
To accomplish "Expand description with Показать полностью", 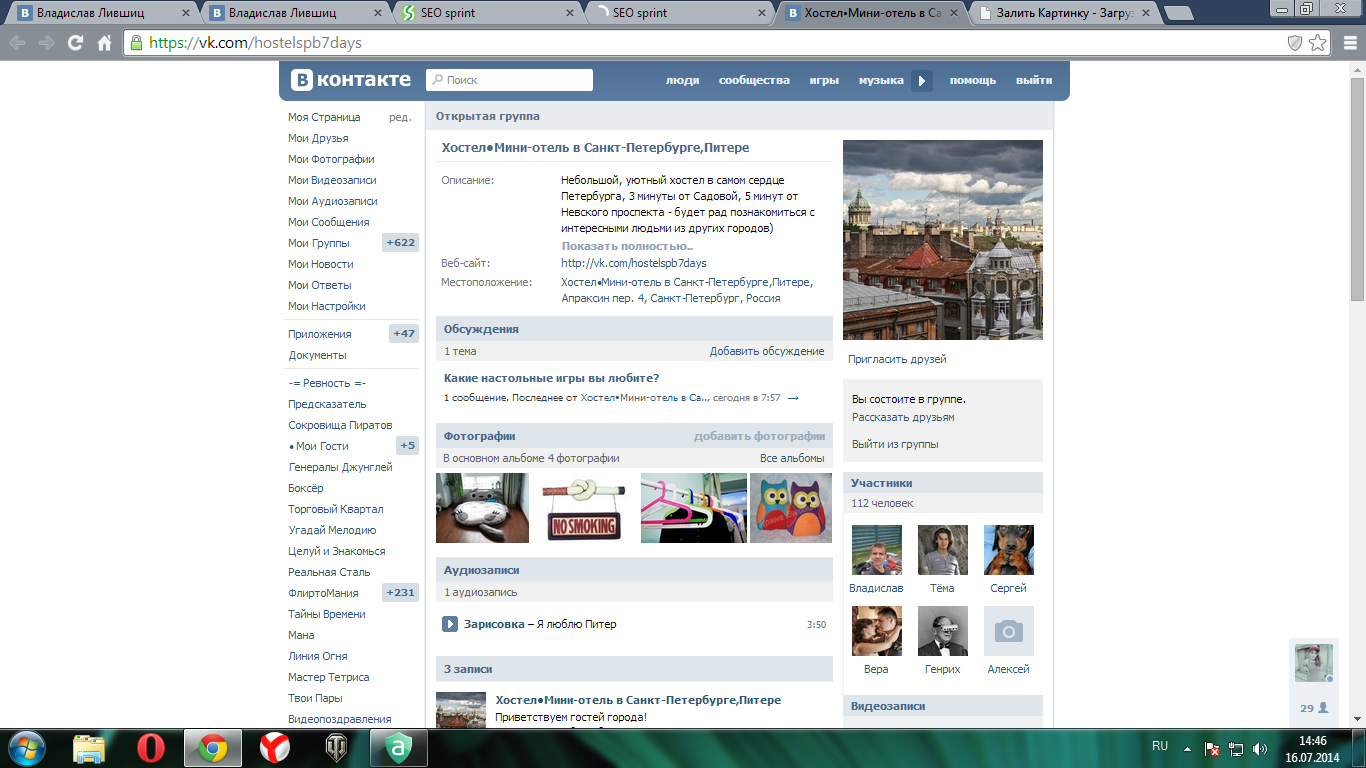I will pos(627,246).
